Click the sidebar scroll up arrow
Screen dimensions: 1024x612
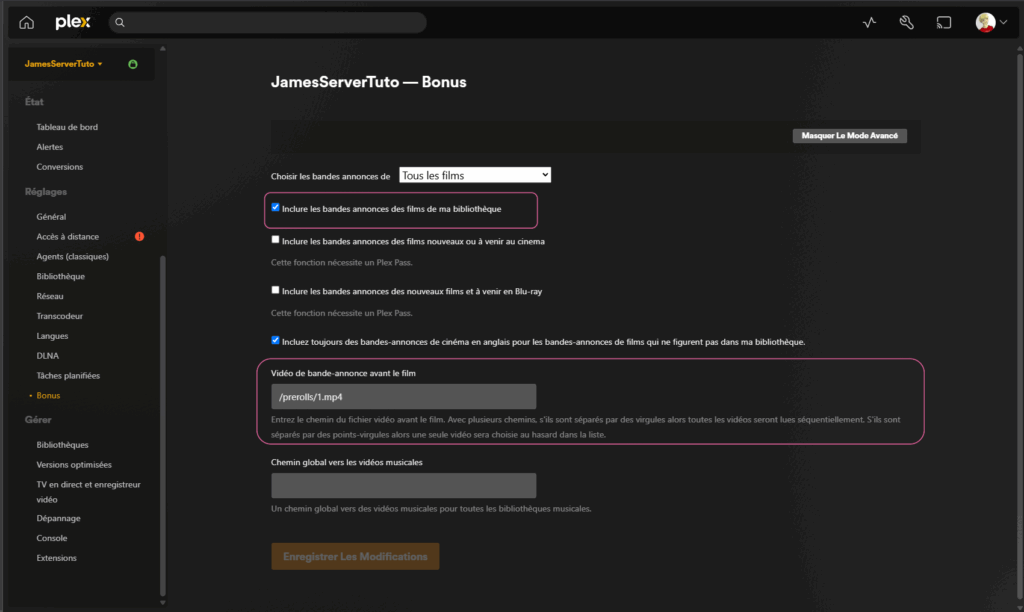[x=163, y=48]
